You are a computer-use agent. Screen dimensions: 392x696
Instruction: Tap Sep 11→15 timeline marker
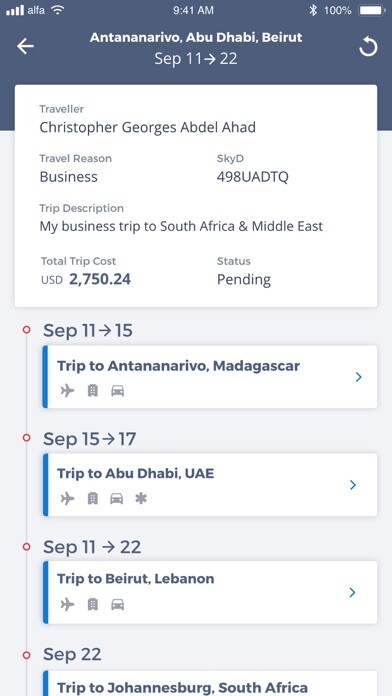pyautogui.click(x=27, y=330)
